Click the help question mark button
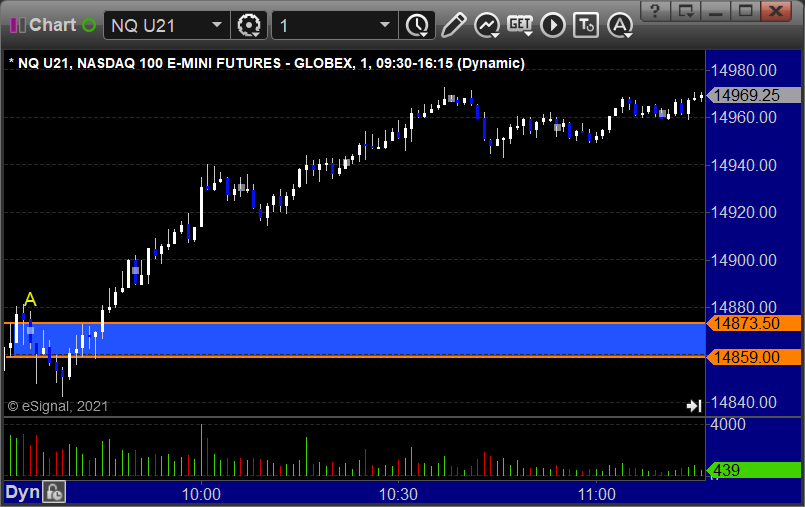This screenshot has width=805, height=507. [x=655, y=10]
